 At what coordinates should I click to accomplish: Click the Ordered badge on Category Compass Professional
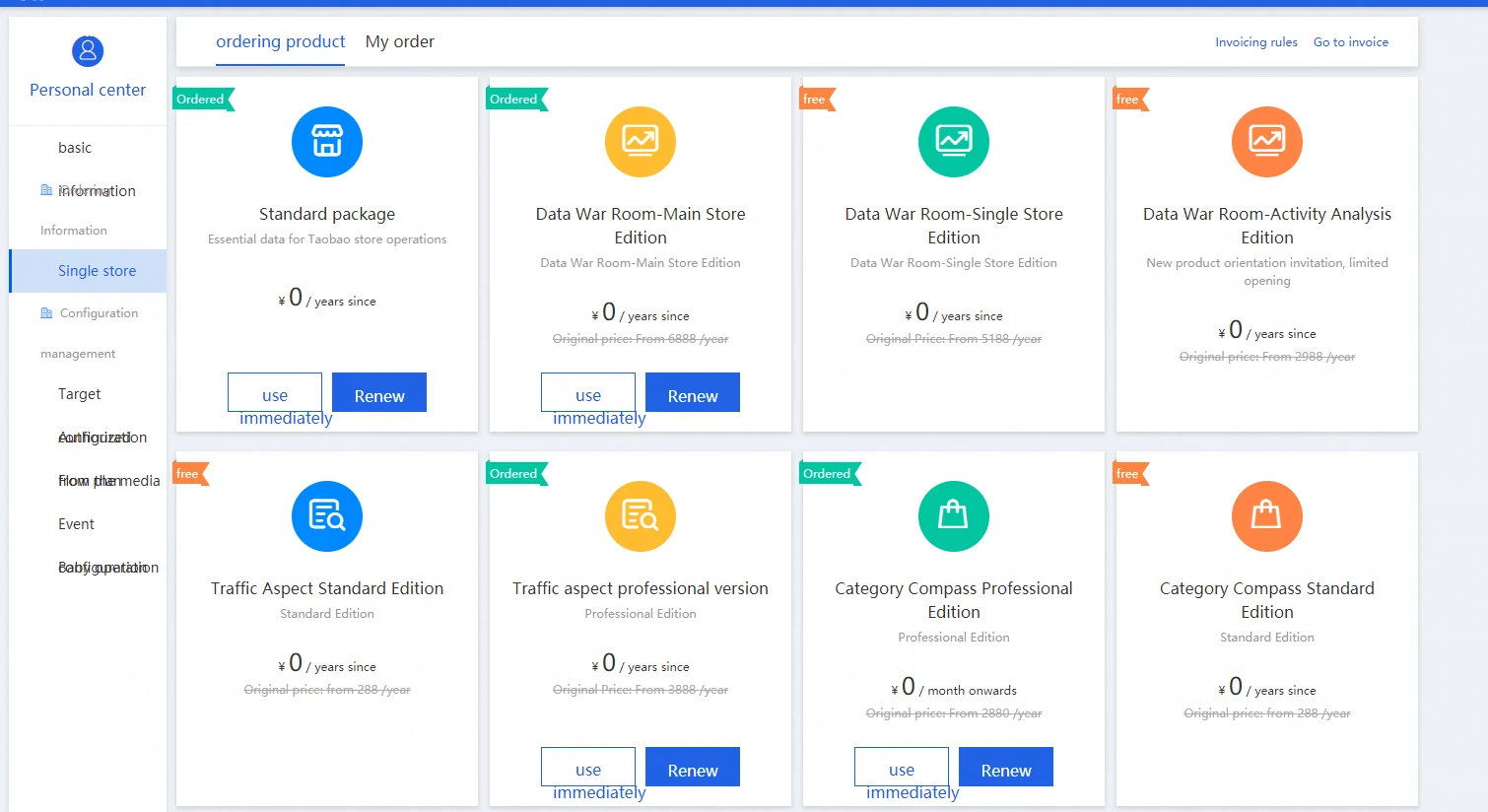pos(830,474)
